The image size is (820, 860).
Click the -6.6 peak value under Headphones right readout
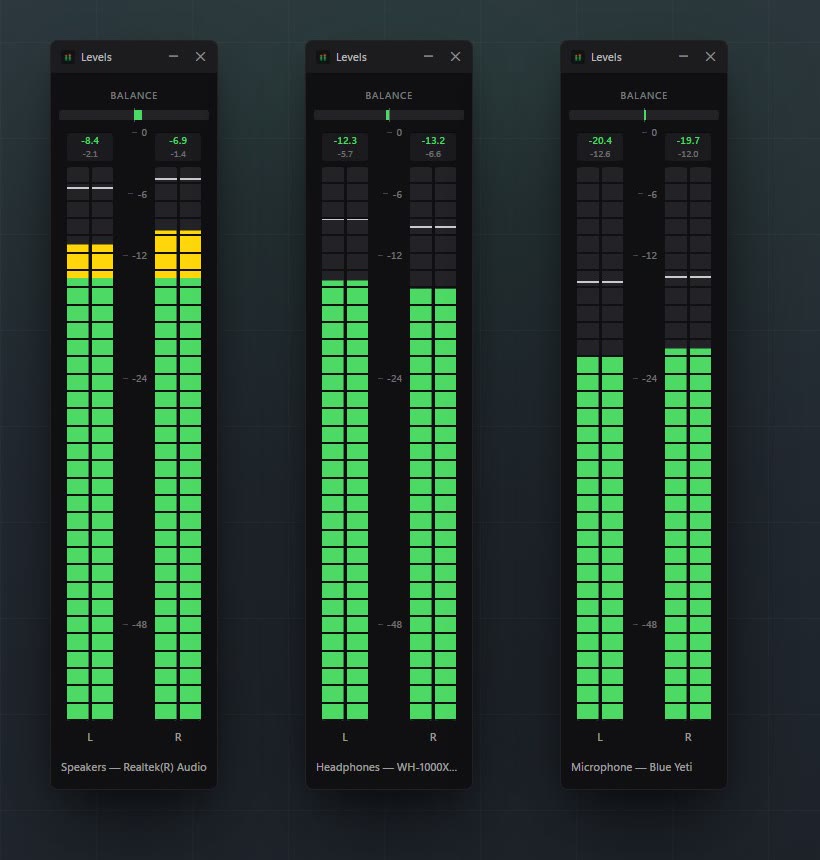(433, 154)
